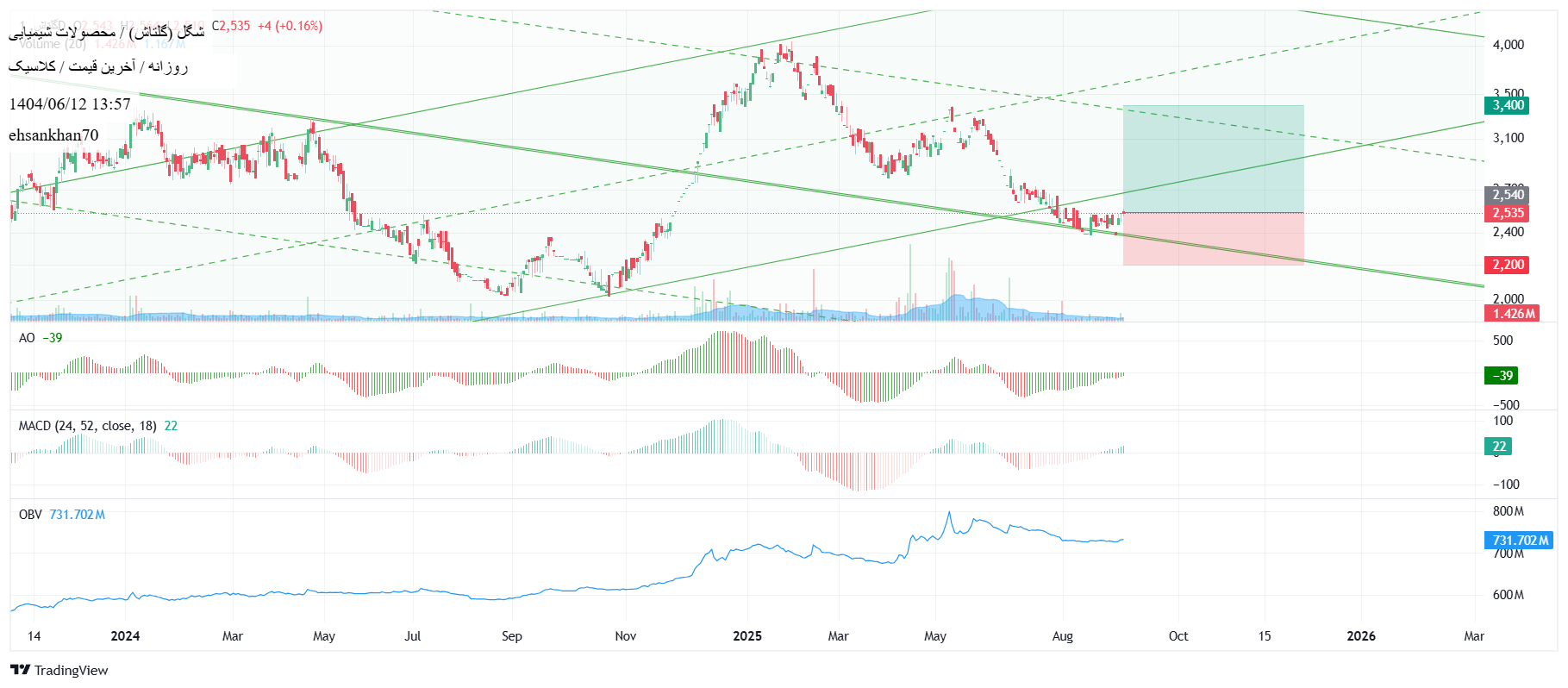The image size is (1568, 688).
Task: Click the red 2,200 stop price label
Action: point(1506,265)
